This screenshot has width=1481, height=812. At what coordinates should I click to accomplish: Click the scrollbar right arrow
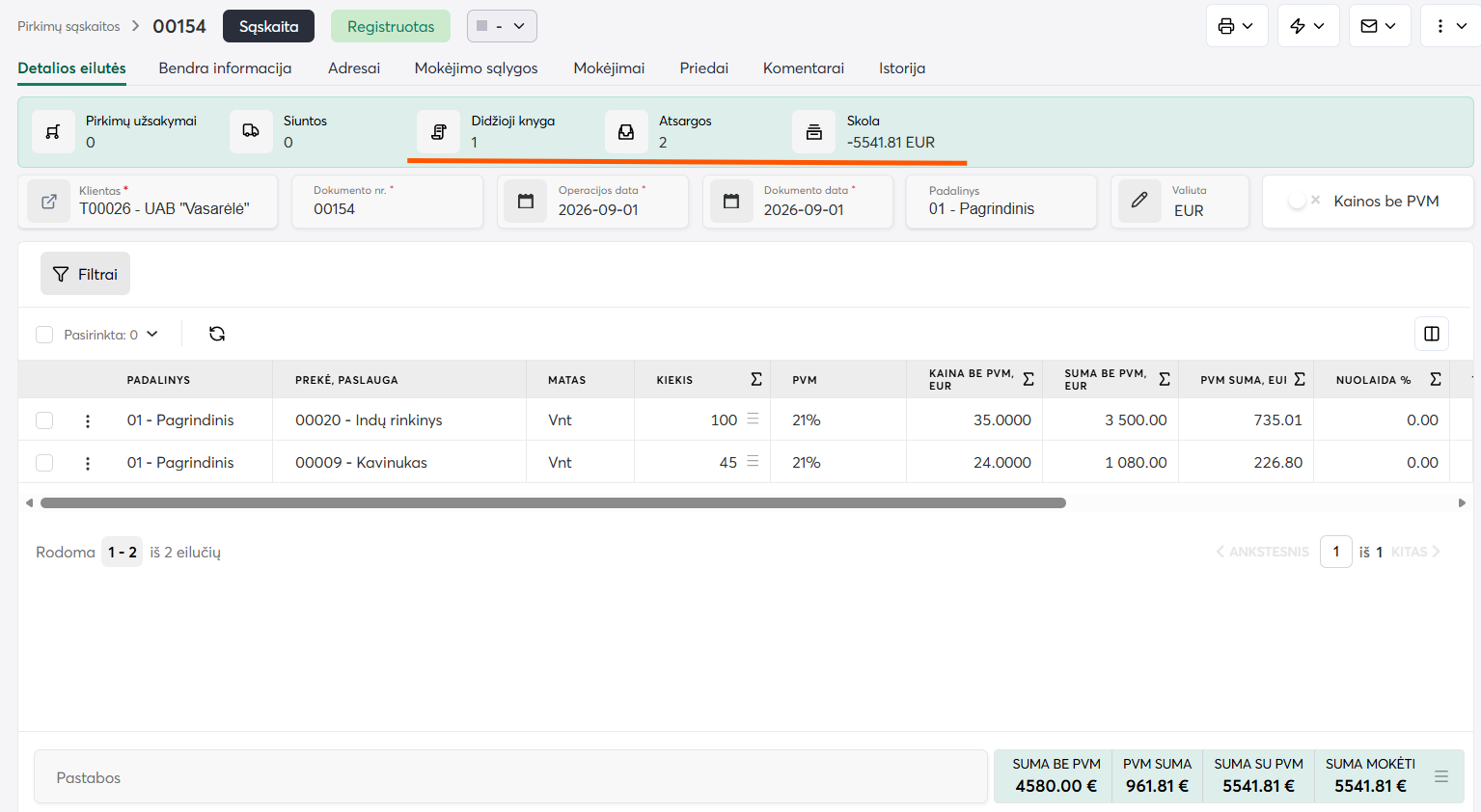1462,502
